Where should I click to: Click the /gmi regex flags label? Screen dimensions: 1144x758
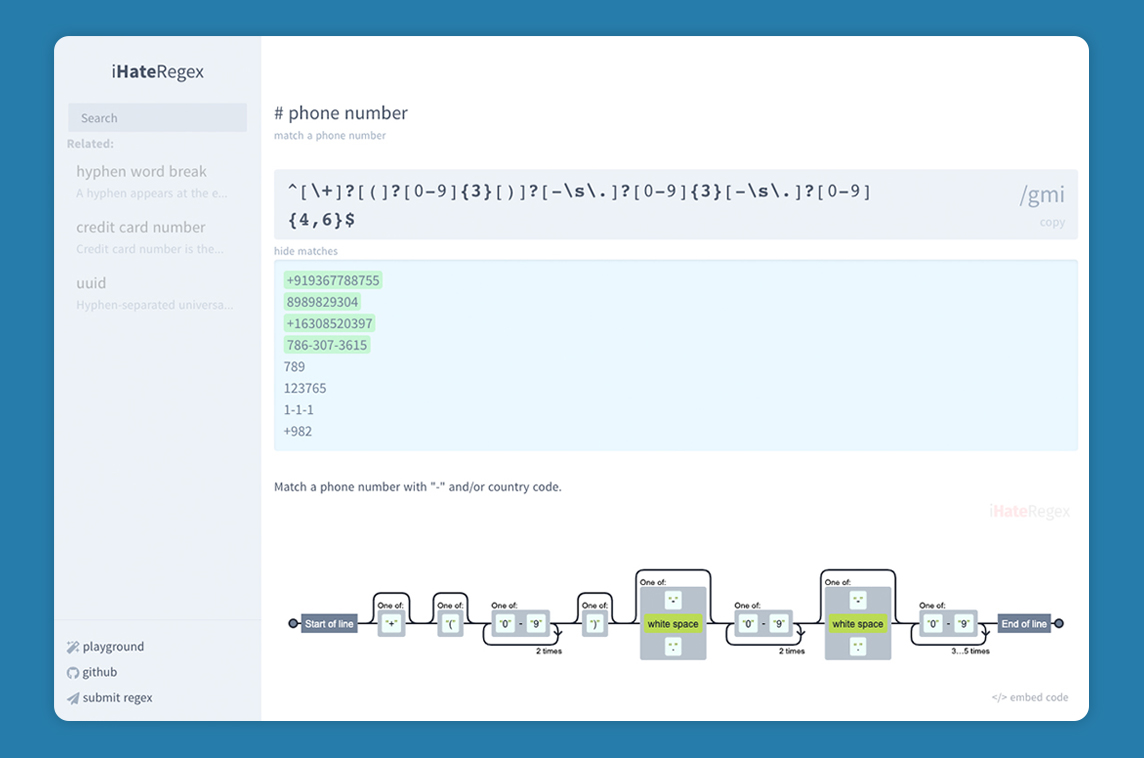click(1042, 194)
